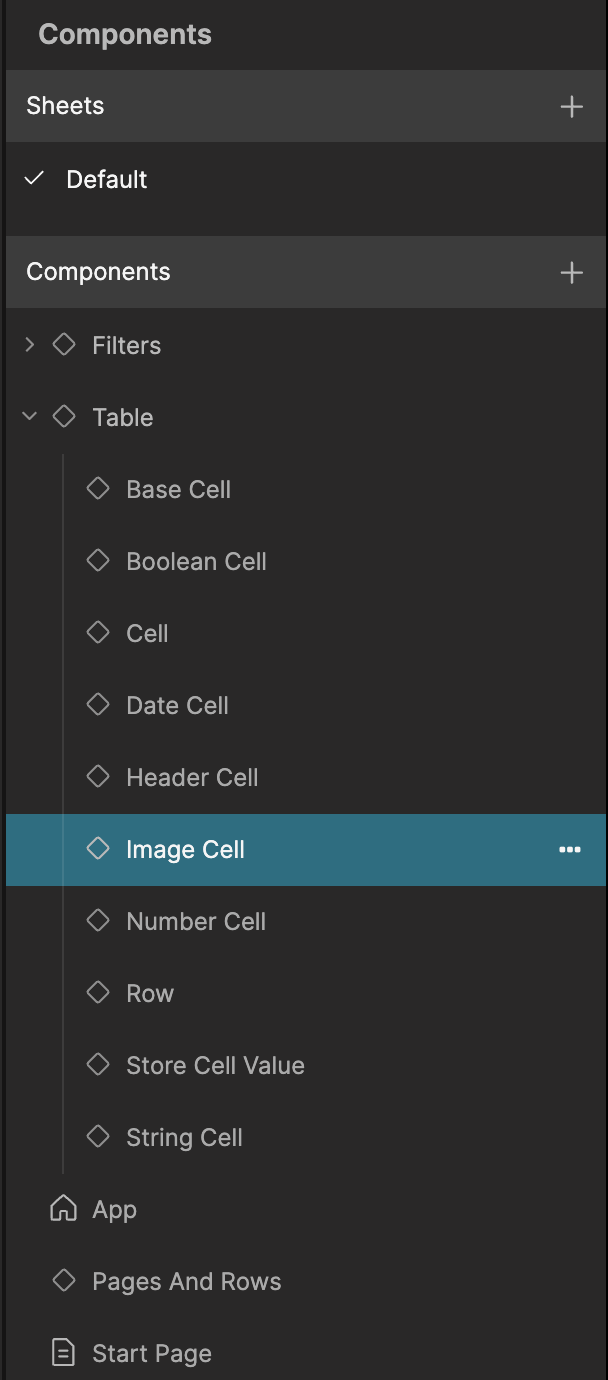
Task: Select the Boolean Cell component
Action: [196, 562]
